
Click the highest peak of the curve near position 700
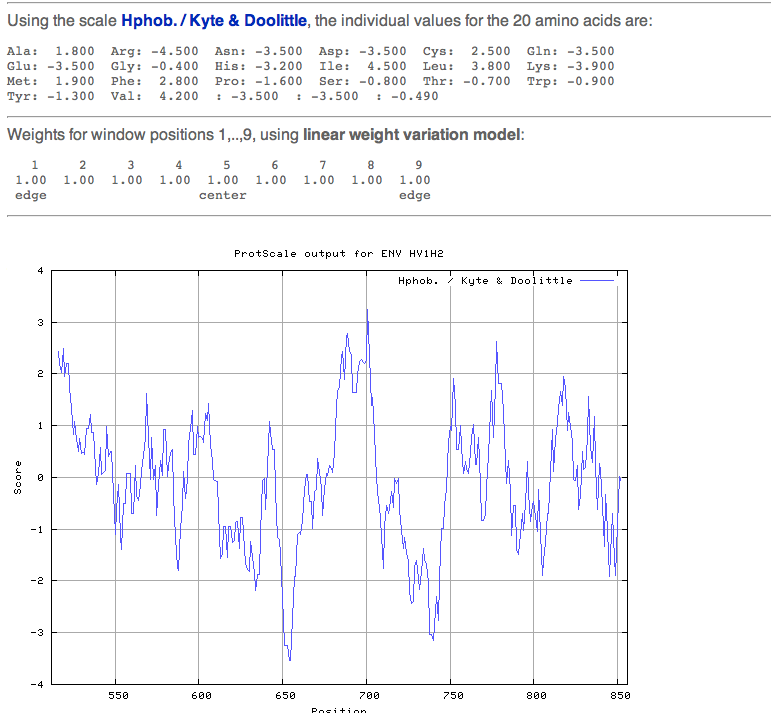(368, 311)
